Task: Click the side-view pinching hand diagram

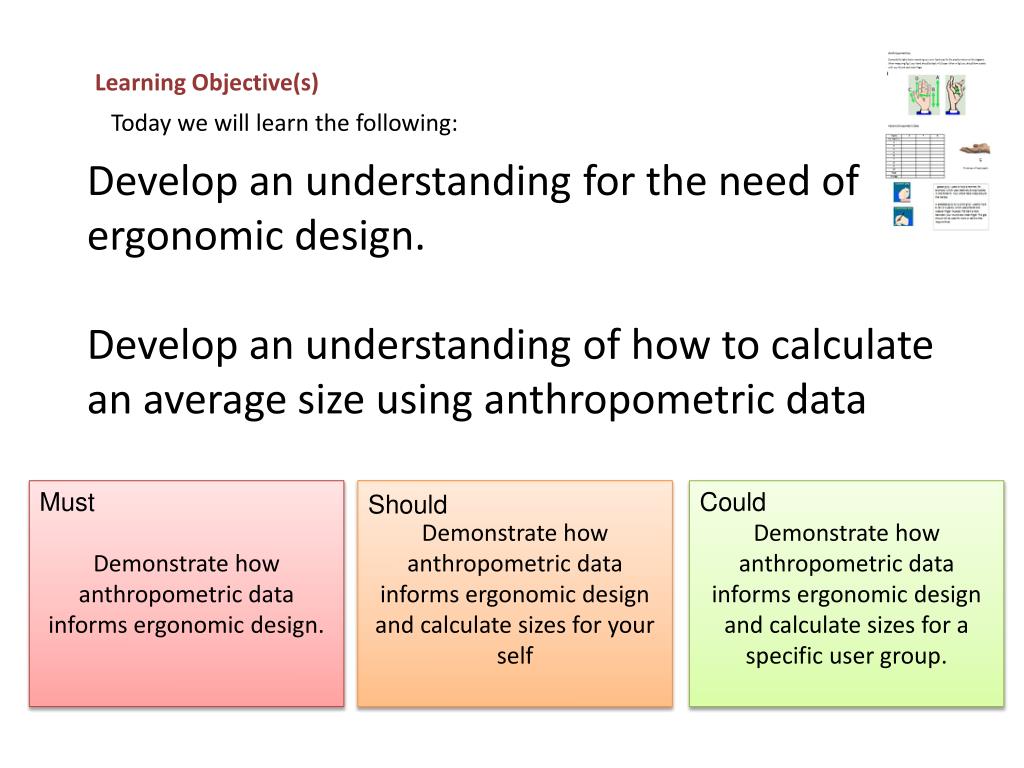Action: 955,95
